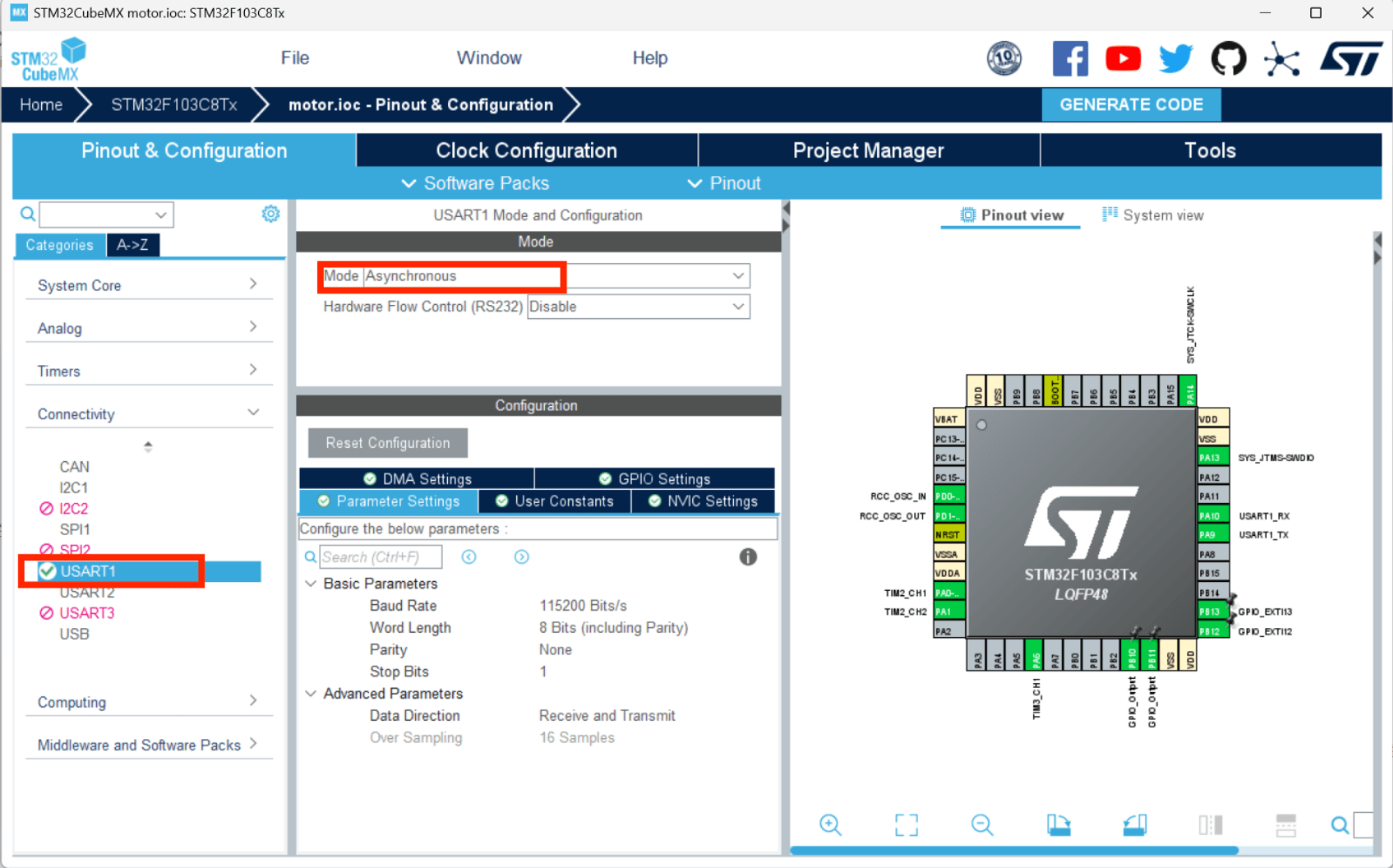
Task: Fit the chip to the view area
Action: (906, 825)
